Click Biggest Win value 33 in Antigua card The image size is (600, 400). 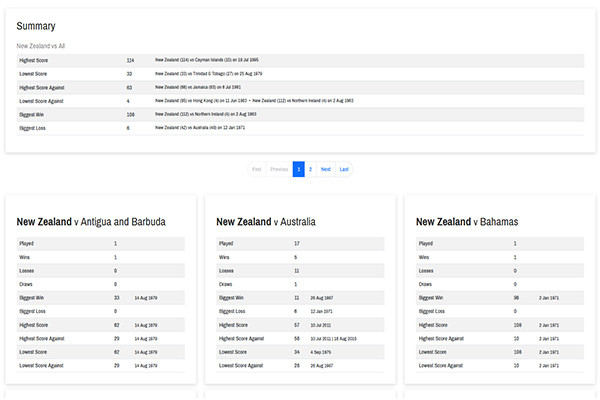click(117, 298)
